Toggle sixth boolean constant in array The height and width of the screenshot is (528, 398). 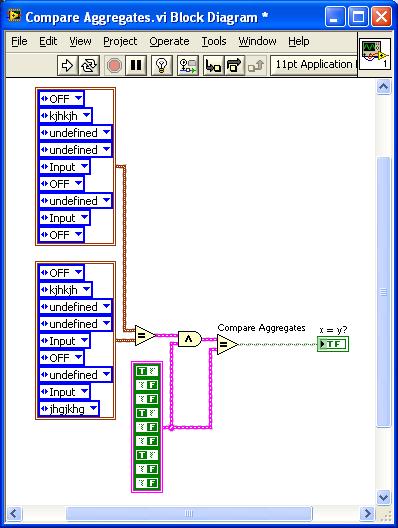click(147, 441)
